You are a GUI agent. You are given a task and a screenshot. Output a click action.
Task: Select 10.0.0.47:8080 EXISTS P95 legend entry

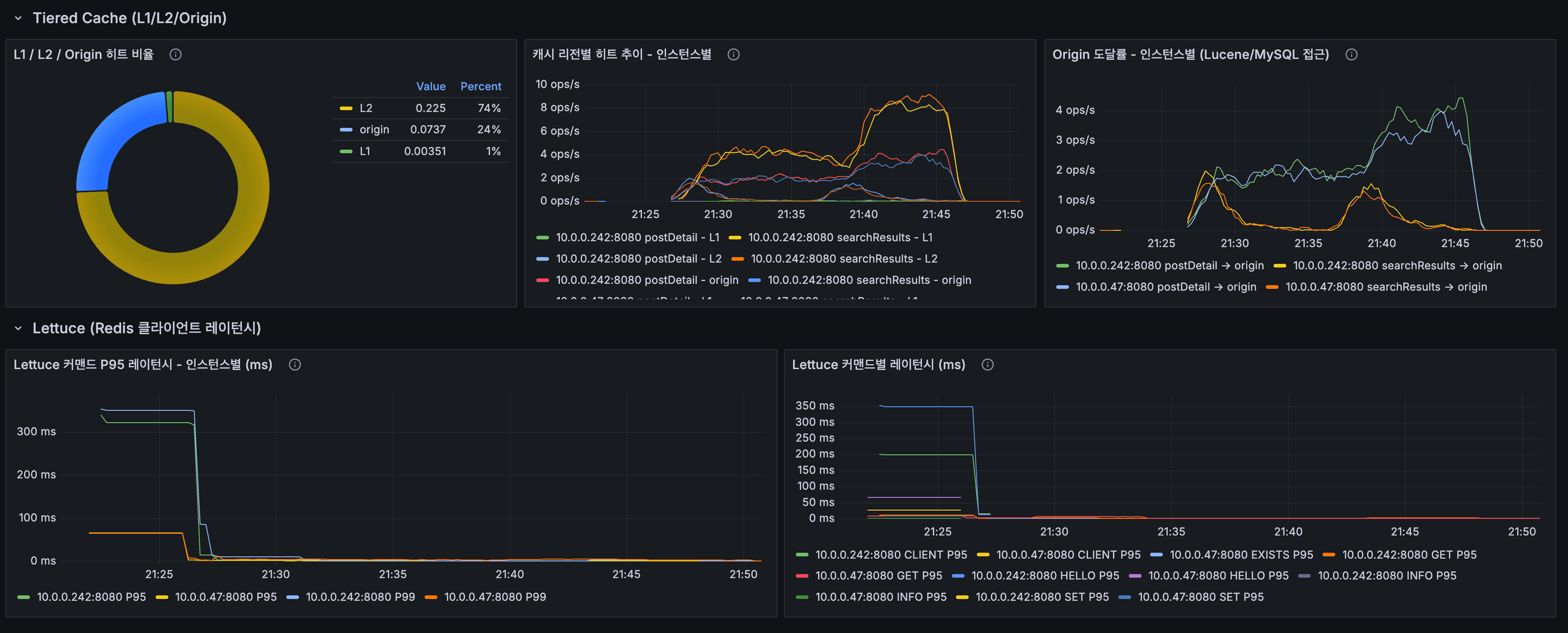(x=1241, y=555)
